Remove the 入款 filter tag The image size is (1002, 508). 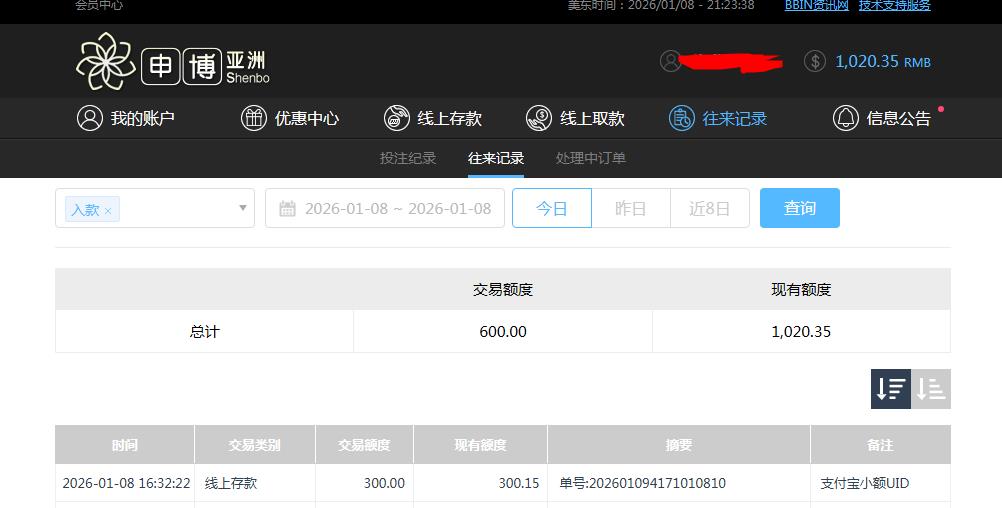pos(108,211)
